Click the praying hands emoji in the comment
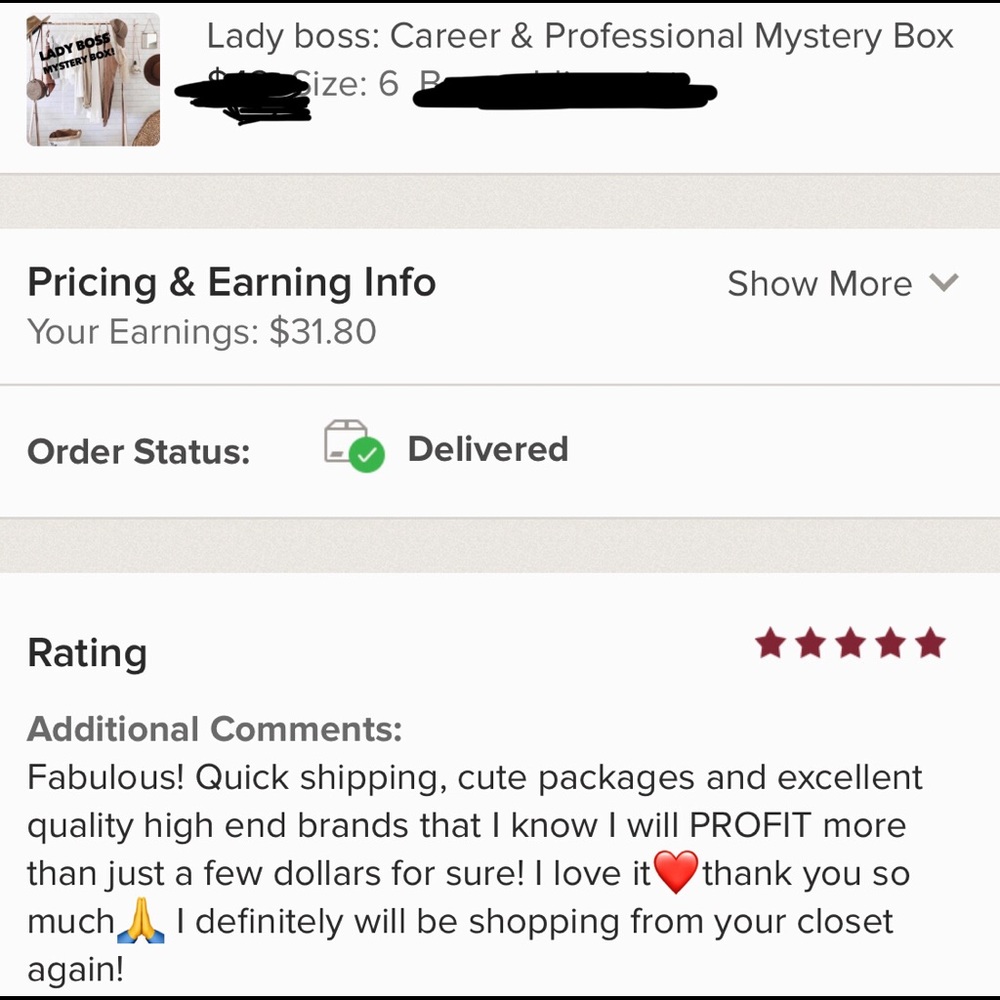Image resolution: width=1000 pixels, height=1000 pixels. pos(140,922)
